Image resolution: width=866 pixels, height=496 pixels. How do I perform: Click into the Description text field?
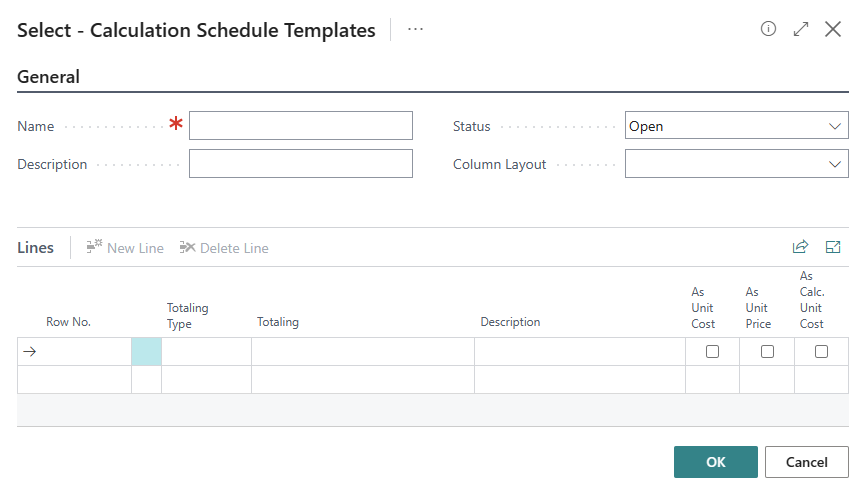[x=300, y=164]
